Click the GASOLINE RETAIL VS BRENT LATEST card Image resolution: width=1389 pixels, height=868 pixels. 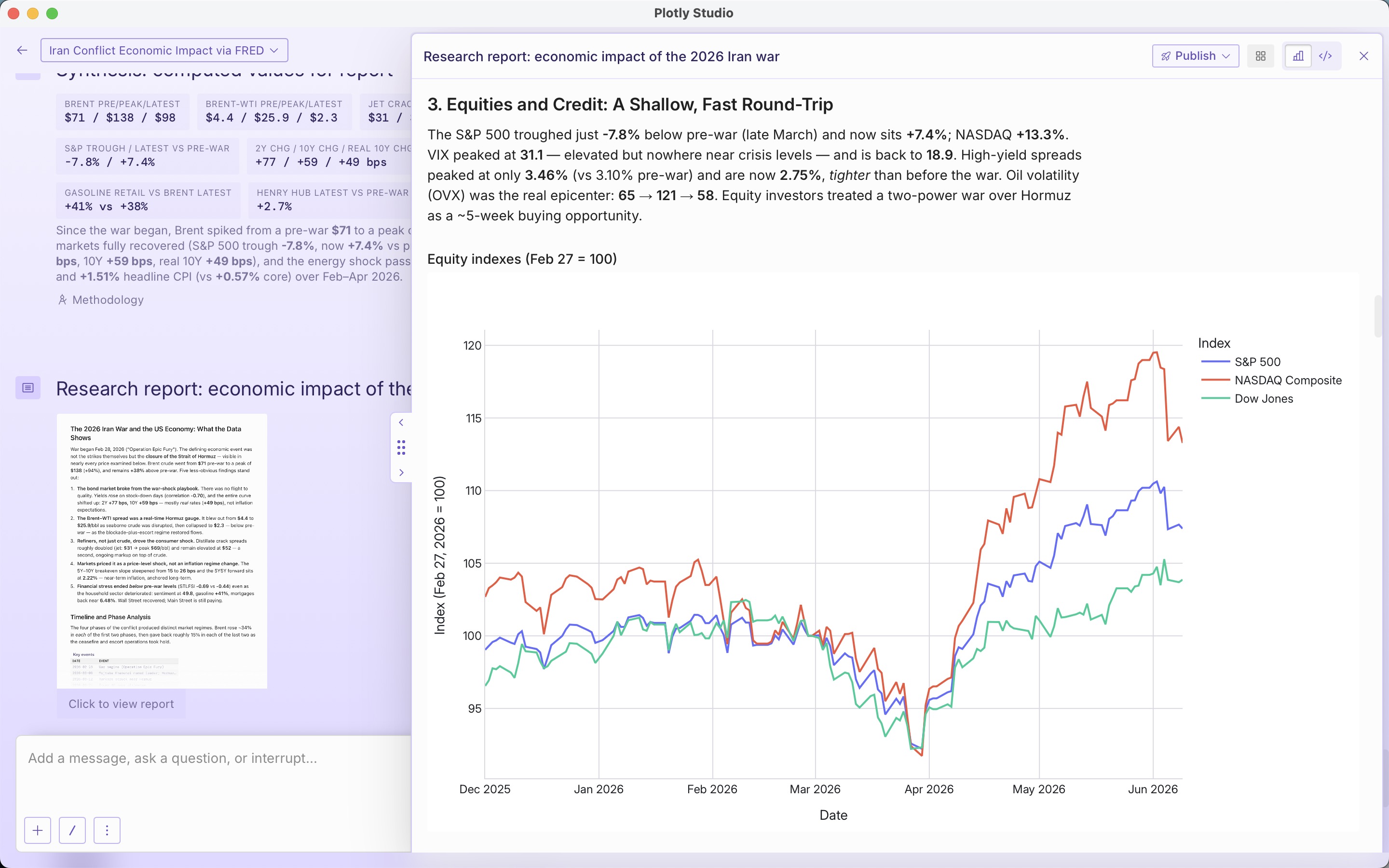click(148, 200)
